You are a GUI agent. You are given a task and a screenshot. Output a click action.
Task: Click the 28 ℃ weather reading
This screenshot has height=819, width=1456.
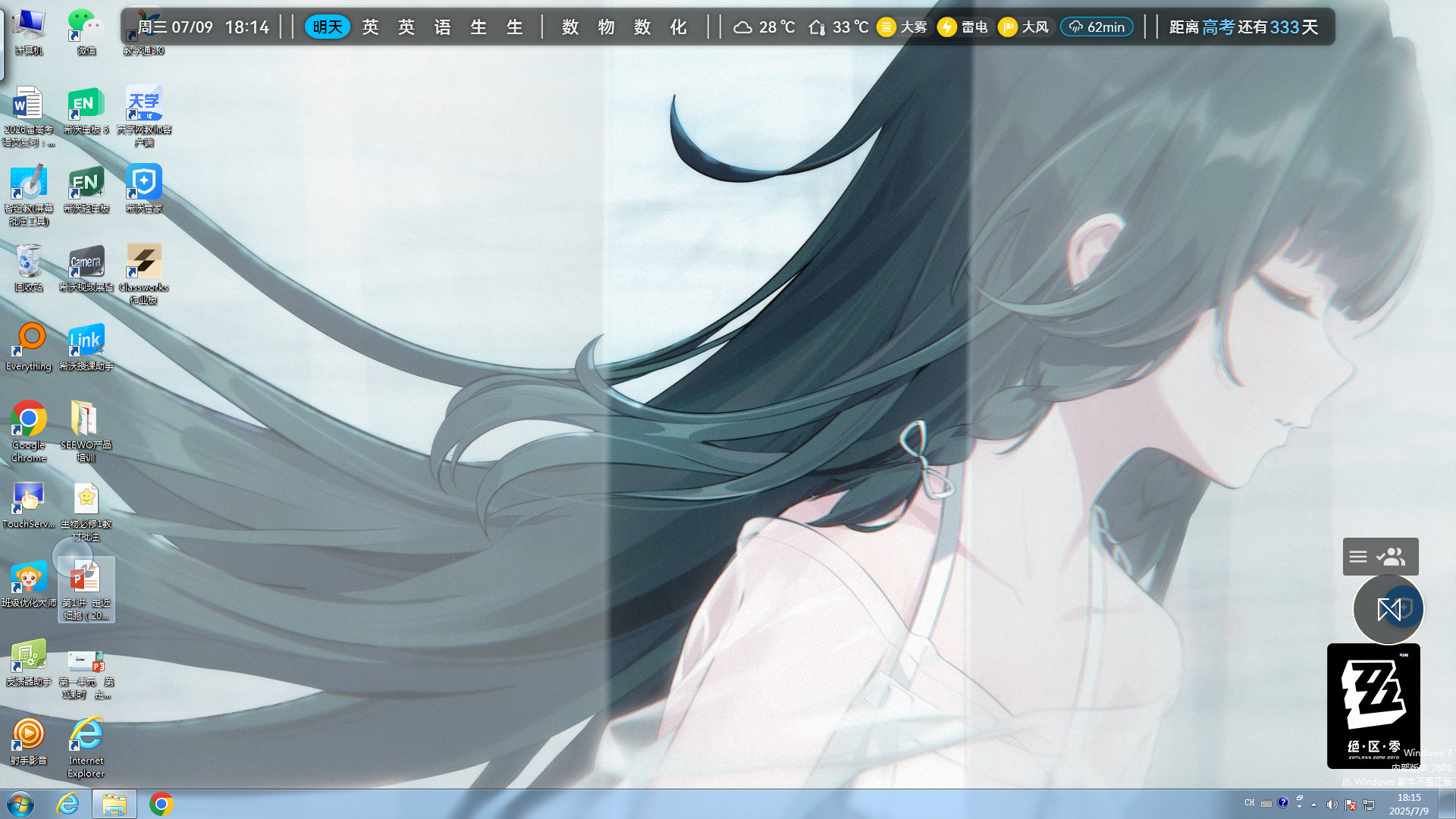pos(764,27)
